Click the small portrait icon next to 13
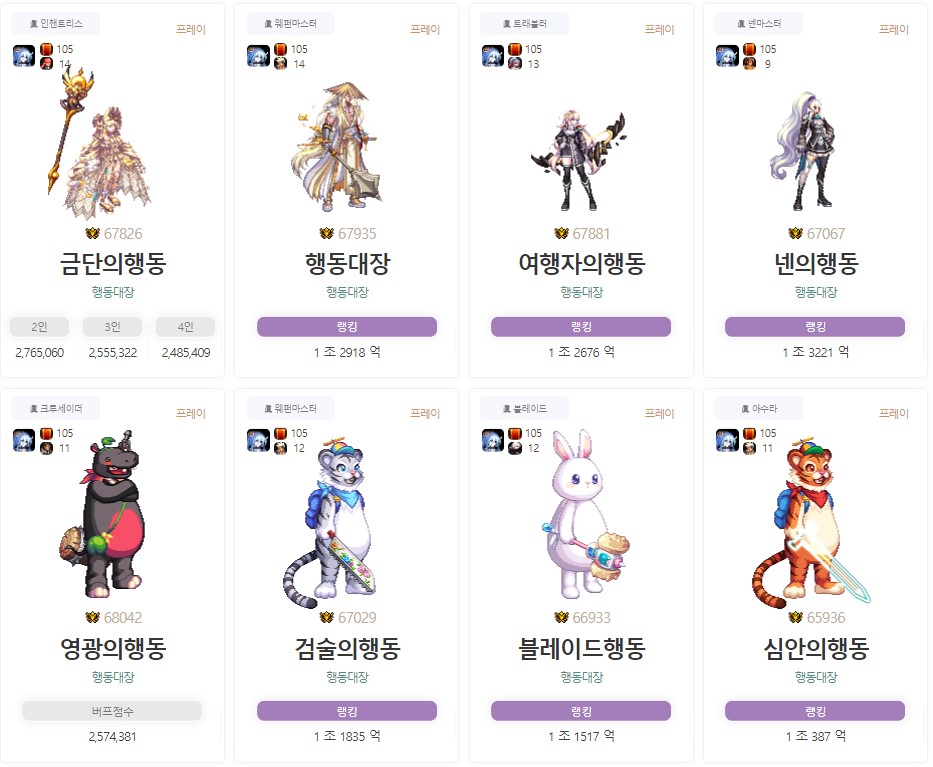This screenshot has height=767, width=933. (515, 64)
